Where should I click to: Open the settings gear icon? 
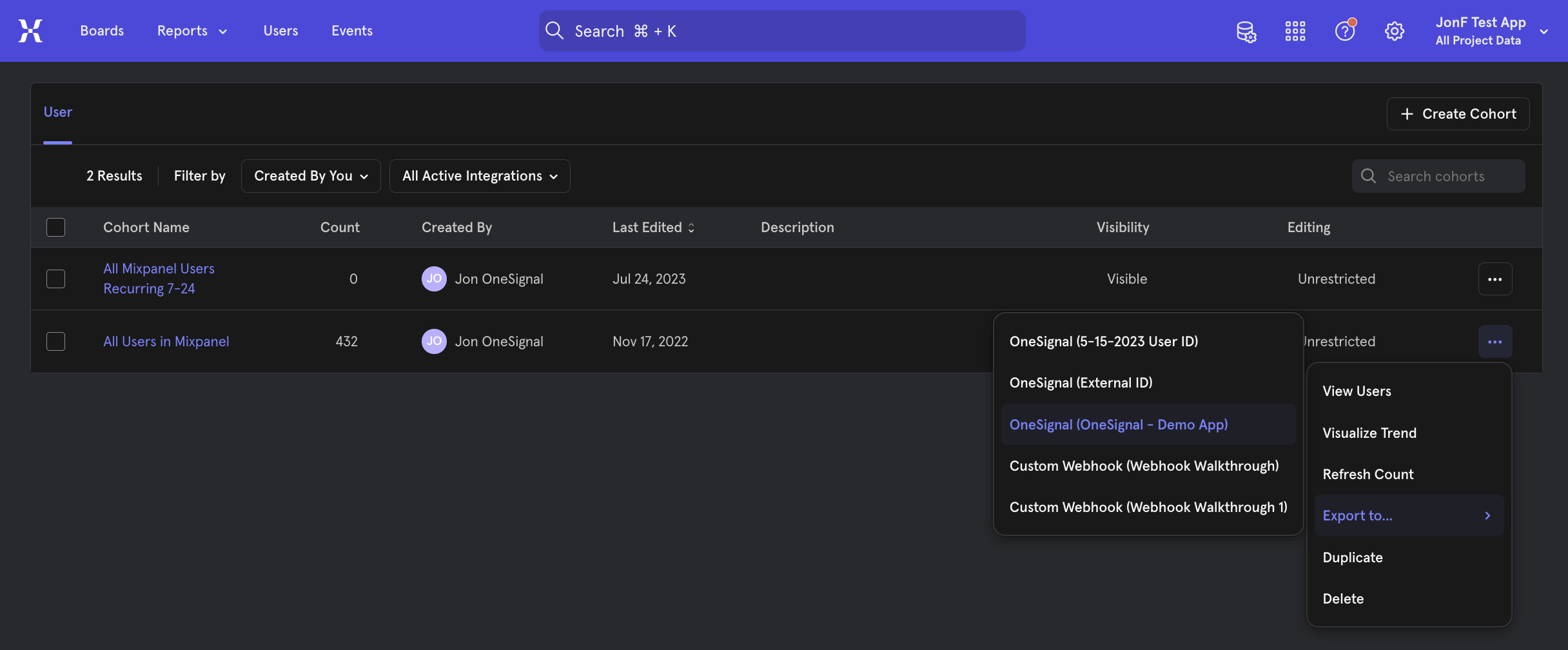click(x=1394, y=31)
